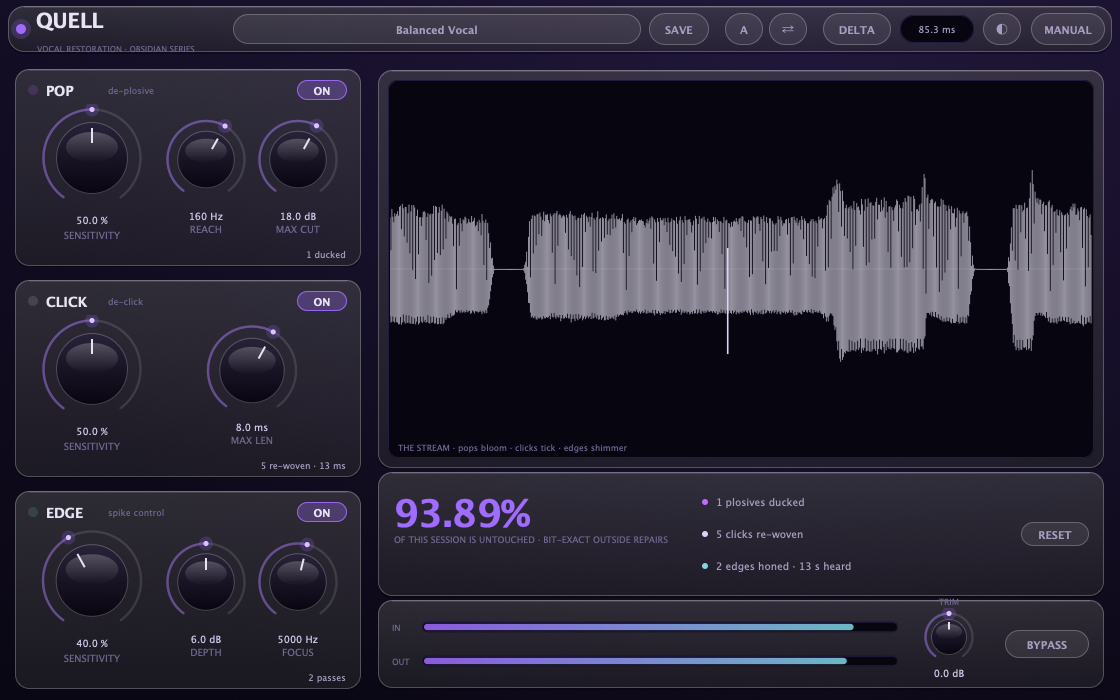Click the EDGE FOCUS knob
The width and height of the screenshot is (1120, 700).
tap(298, 581)
